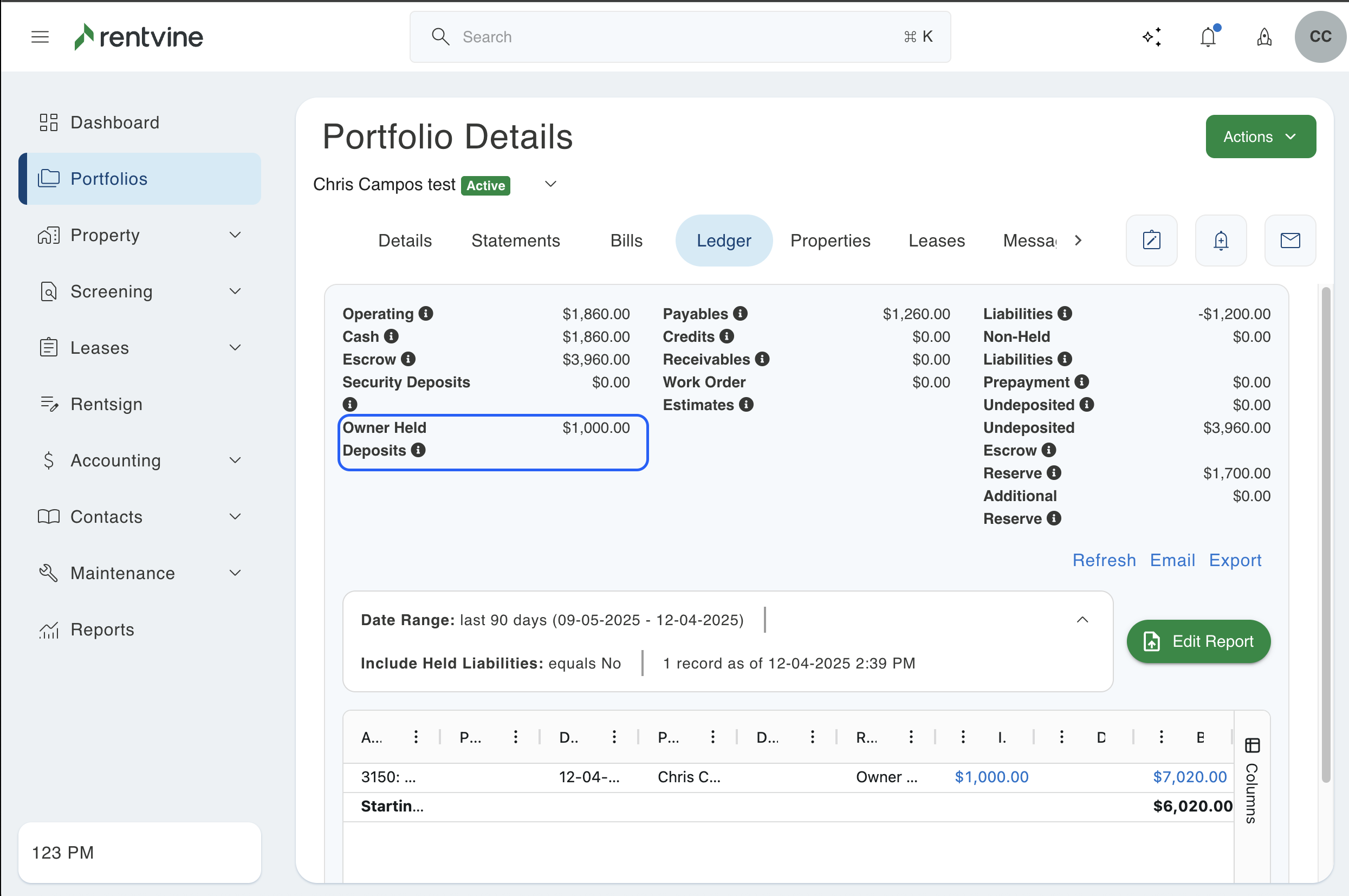Switch to the Properties tab
This screenshot has width=1349, height=896.
829,241
